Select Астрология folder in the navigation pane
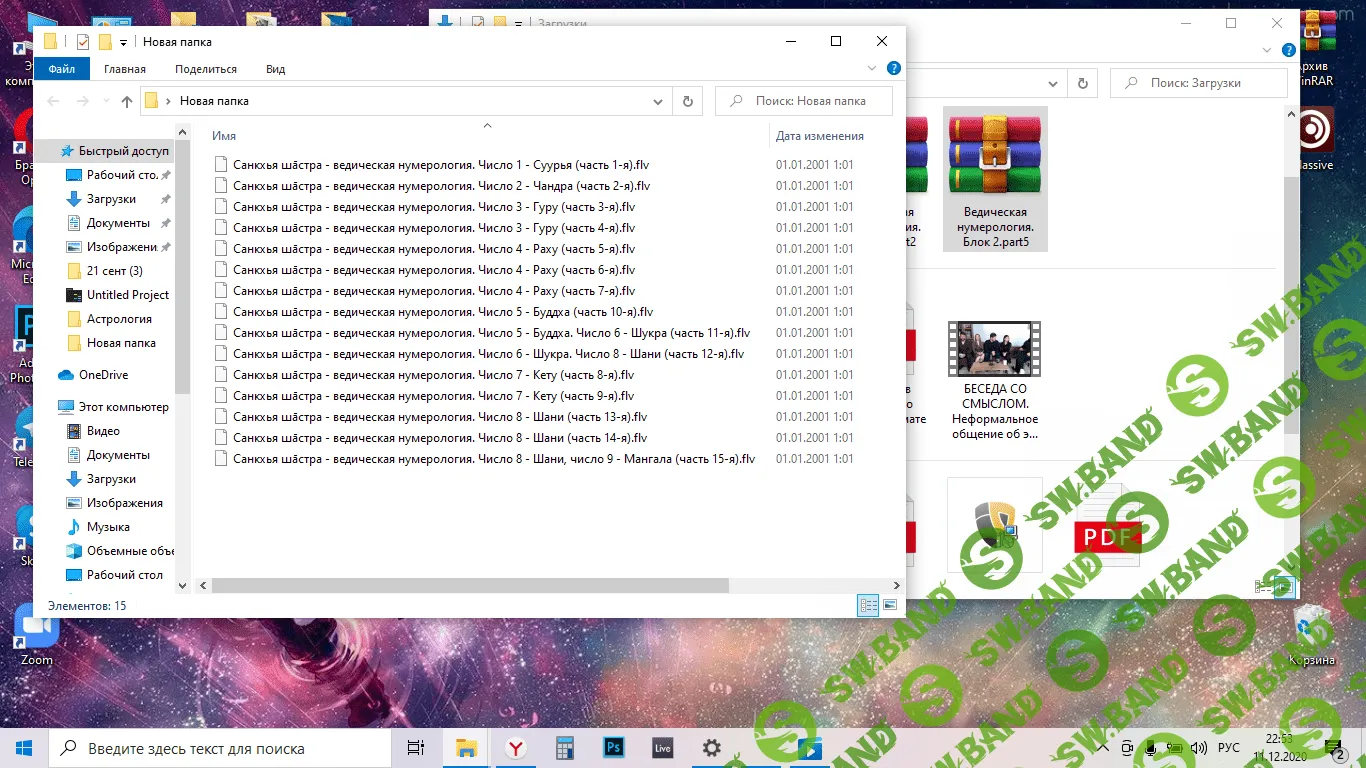Screen dimensions: 1366x768 pyautogui.click(x=119, y=319)
